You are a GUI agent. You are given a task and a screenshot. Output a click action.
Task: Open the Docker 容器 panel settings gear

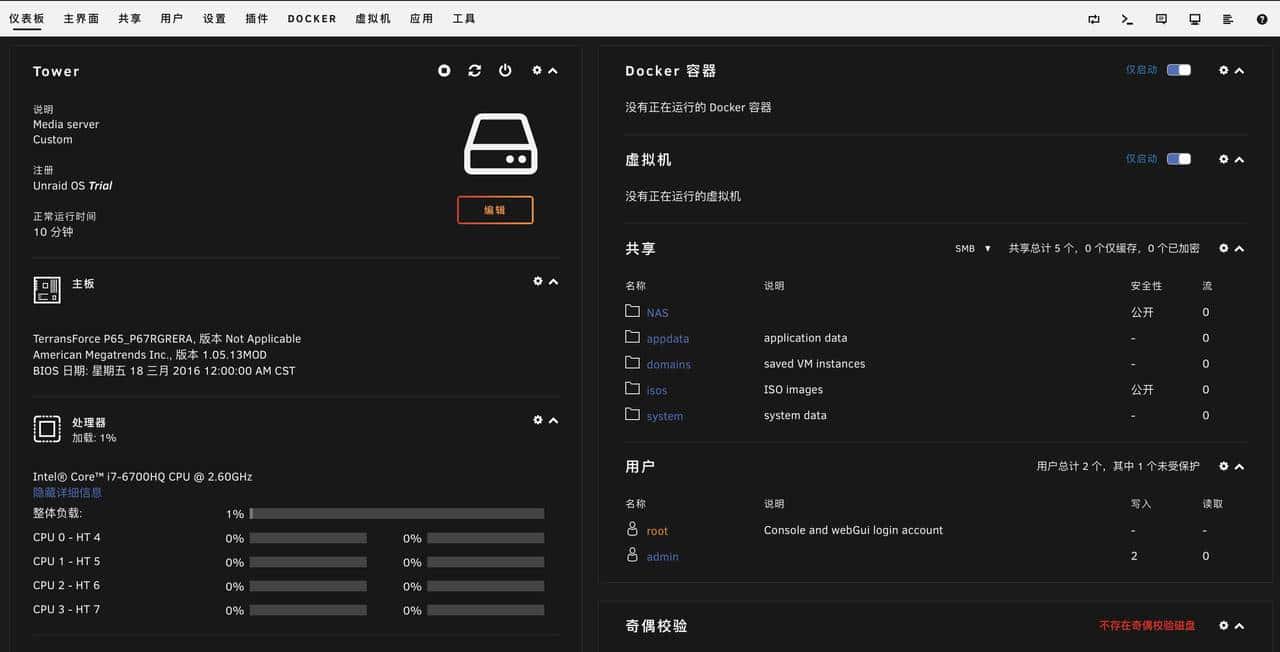[1222, 70]
